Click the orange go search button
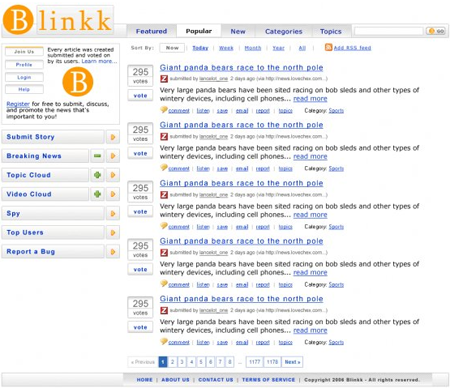 (x=436, y=31)
